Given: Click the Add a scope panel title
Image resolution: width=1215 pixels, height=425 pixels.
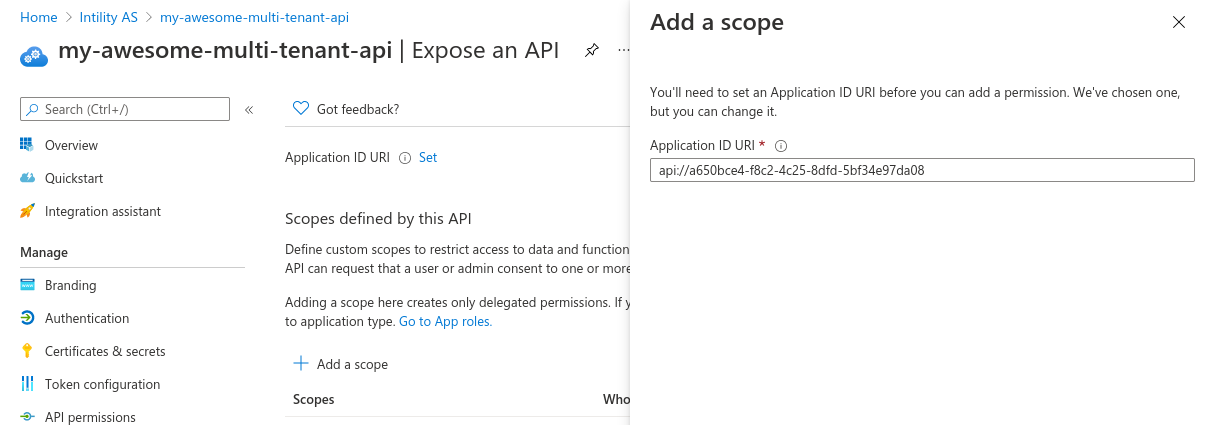Looking at the screenshot, I should coord(717,22).
